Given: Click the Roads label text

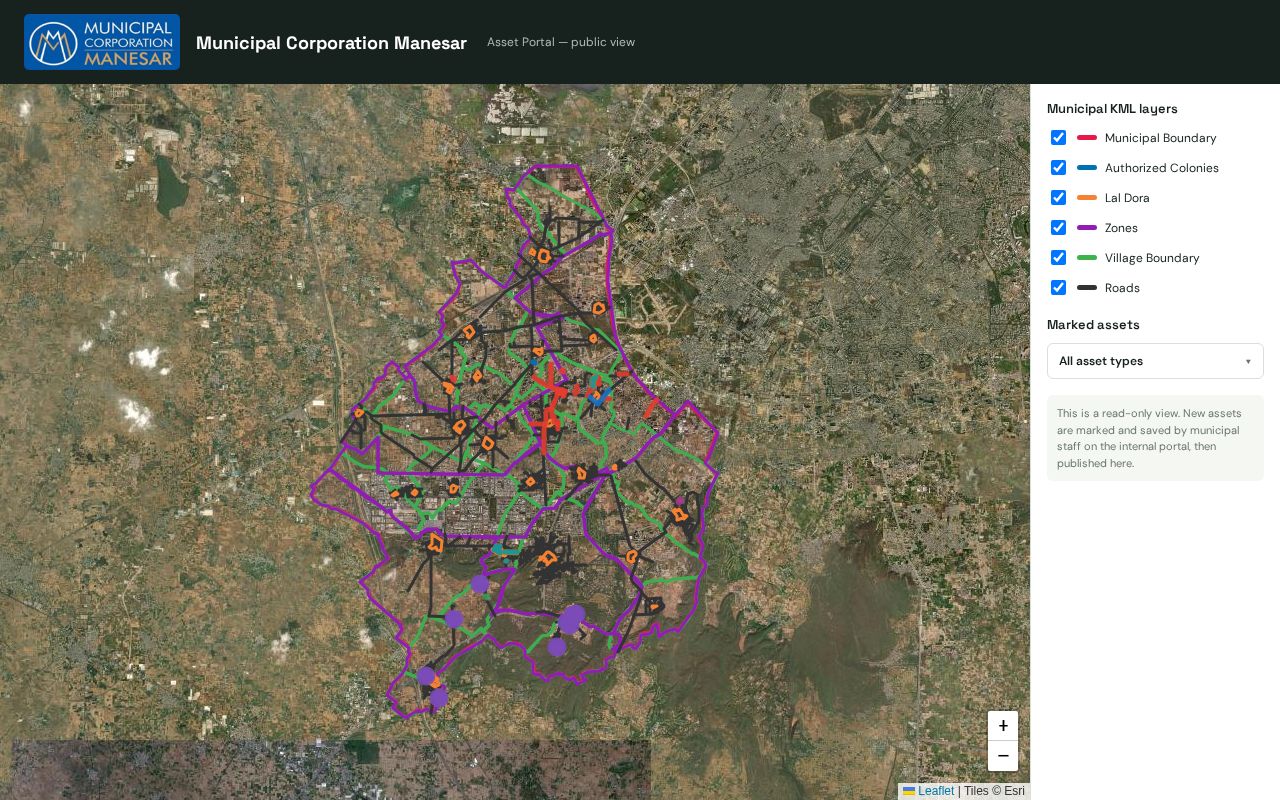Looking at the screenshot, I should tap(1122, 288).
